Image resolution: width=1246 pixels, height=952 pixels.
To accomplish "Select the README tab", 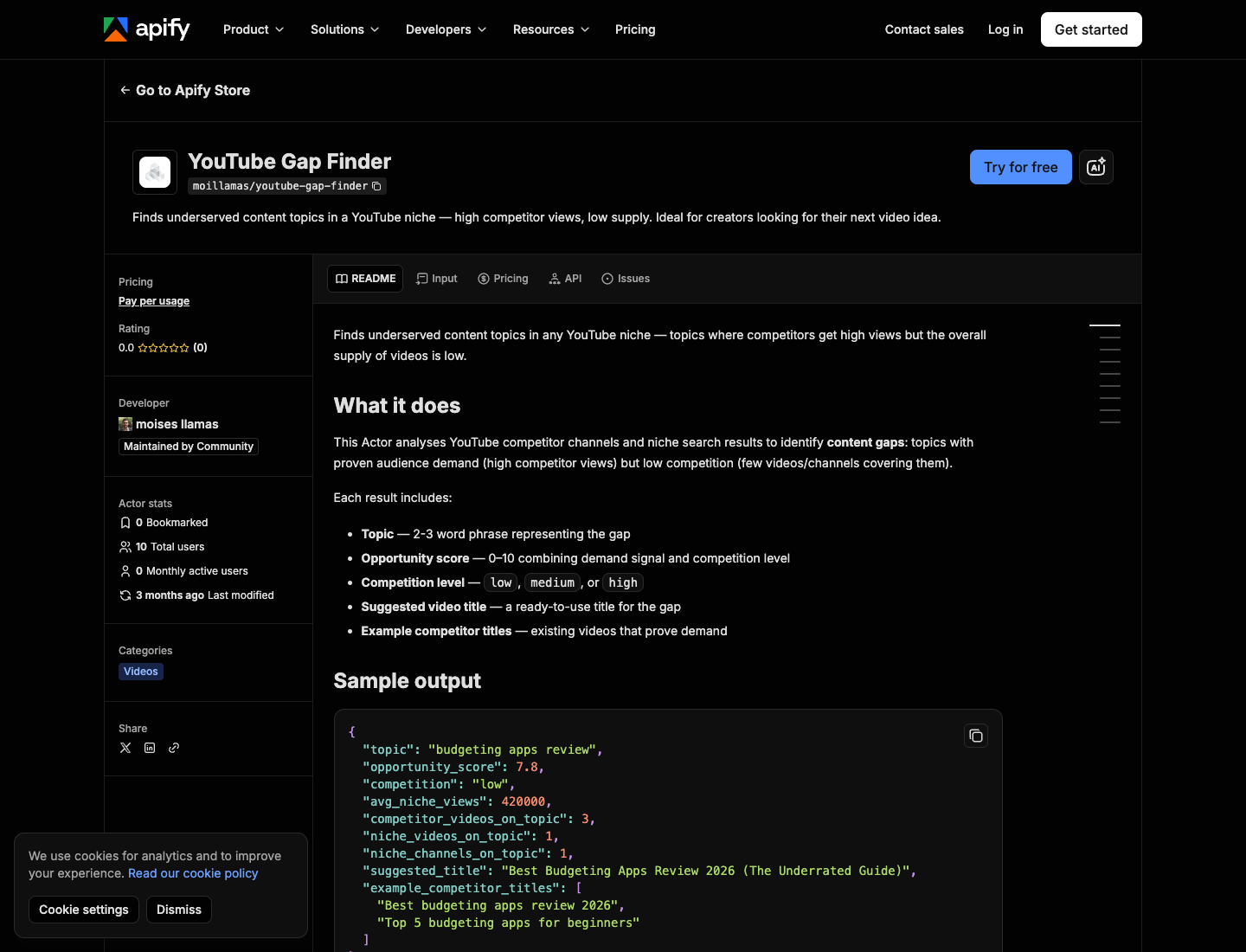I will click(x=365, y=279).
